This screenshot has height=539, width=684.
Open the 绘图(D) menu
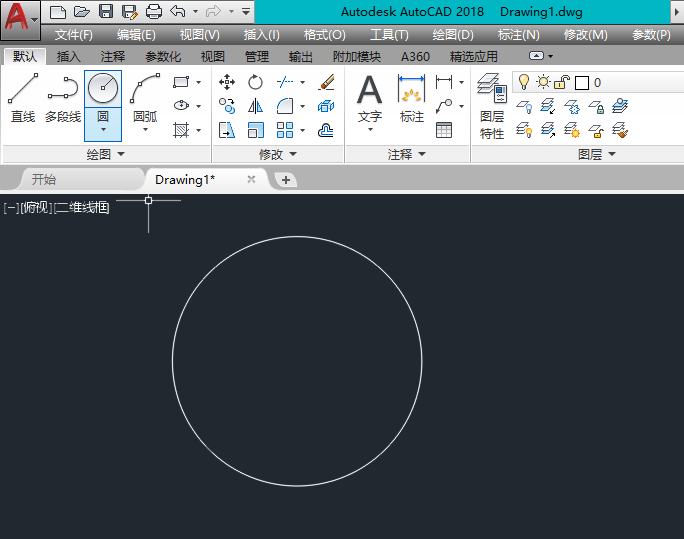[x=453, y=34]
